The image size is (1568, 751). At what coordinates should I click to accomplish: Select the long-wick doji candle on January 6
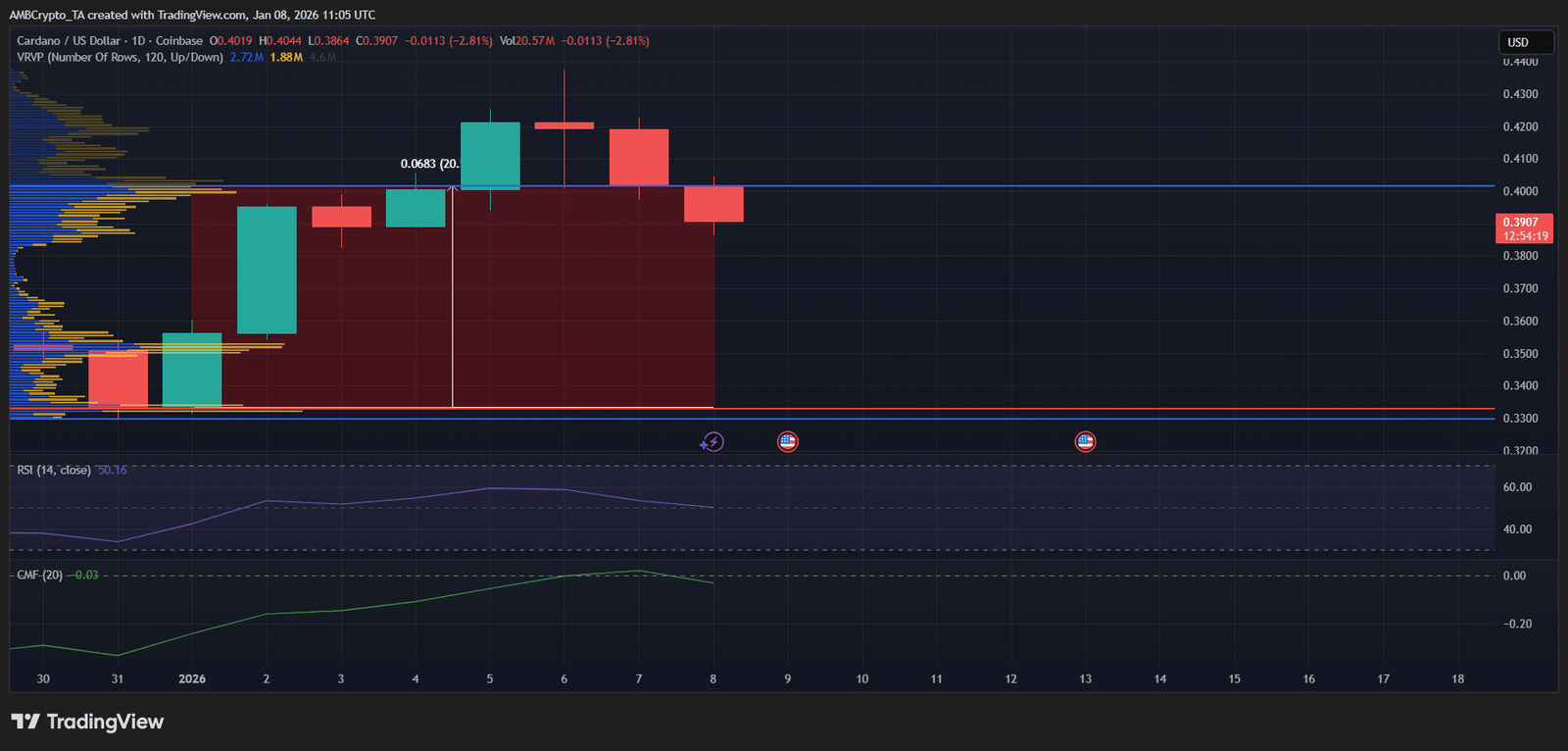point(563,125)
